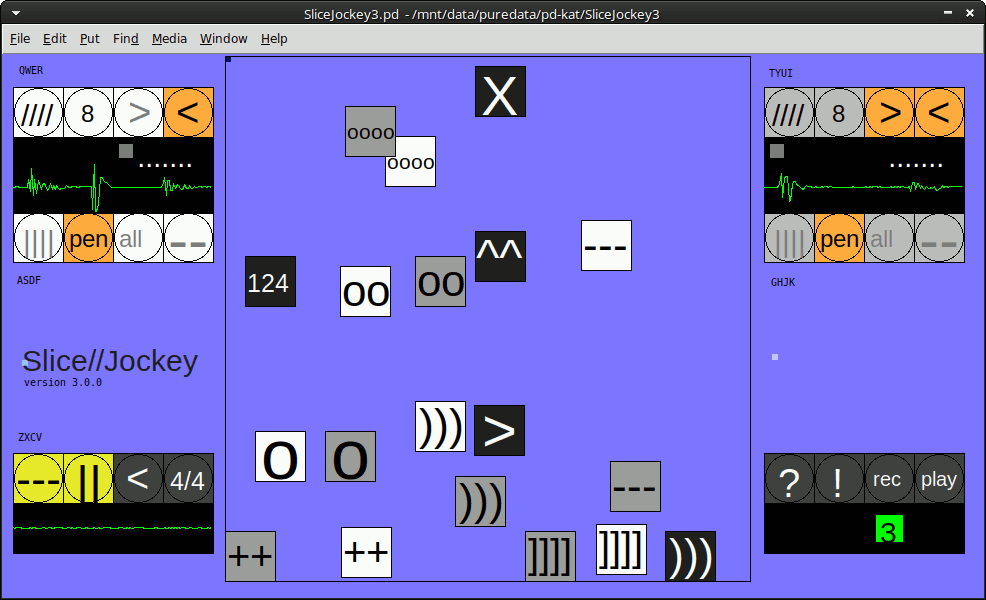Toggle the yellow || button in ZXCV panel
986x600 pixels.
[x=89, y=479]
